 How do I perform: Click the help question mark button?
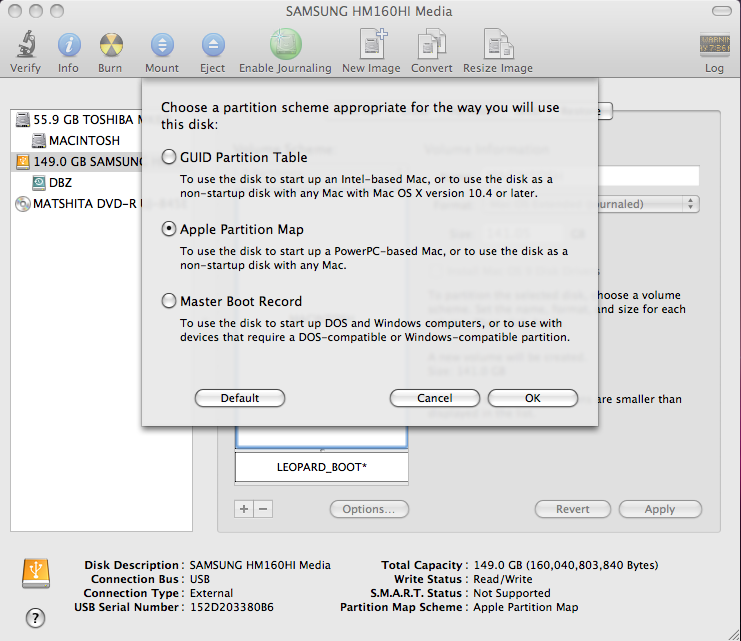35,618
